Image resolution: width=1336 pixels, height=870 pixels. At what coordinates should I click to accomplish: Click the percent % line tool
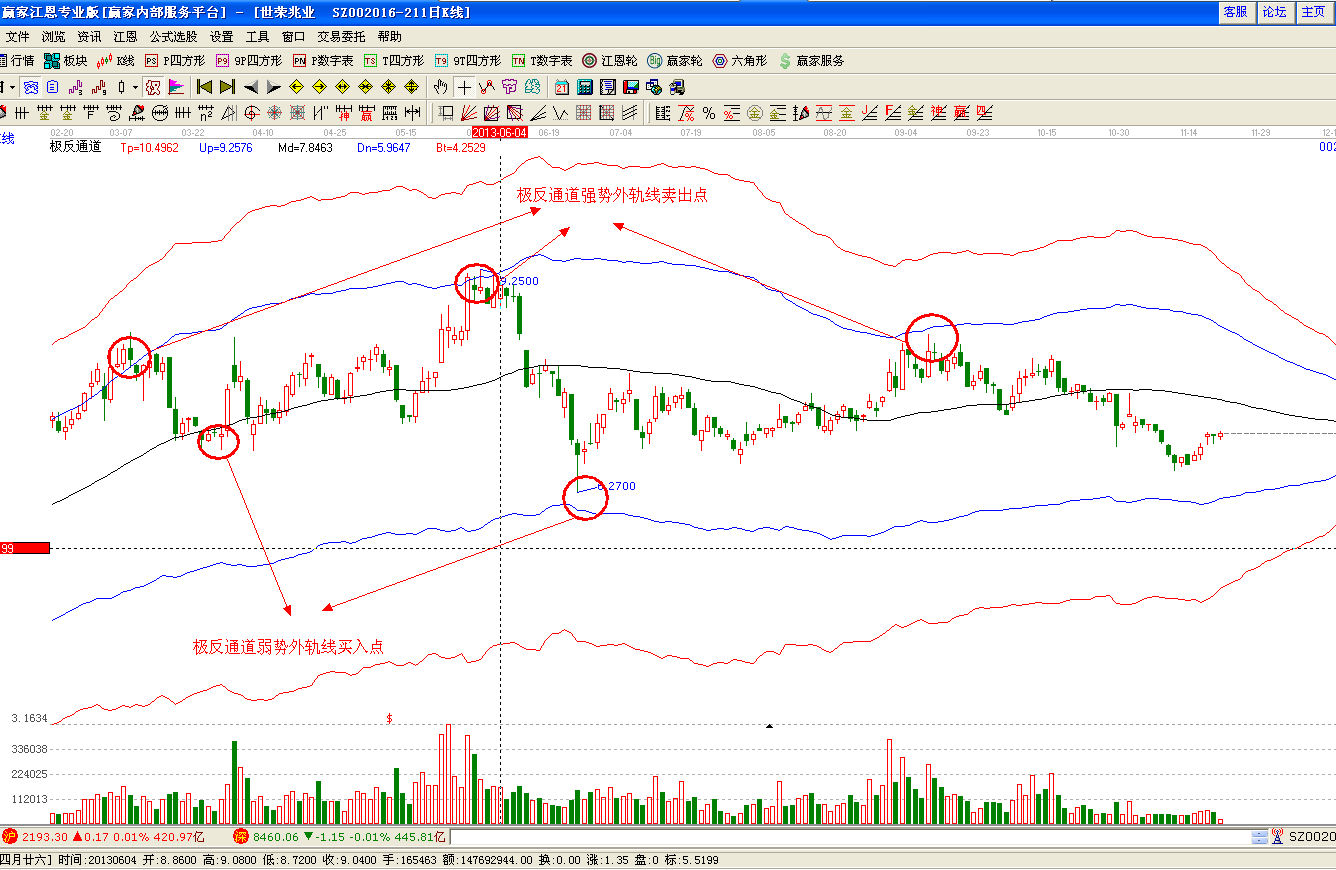point(708,112)
